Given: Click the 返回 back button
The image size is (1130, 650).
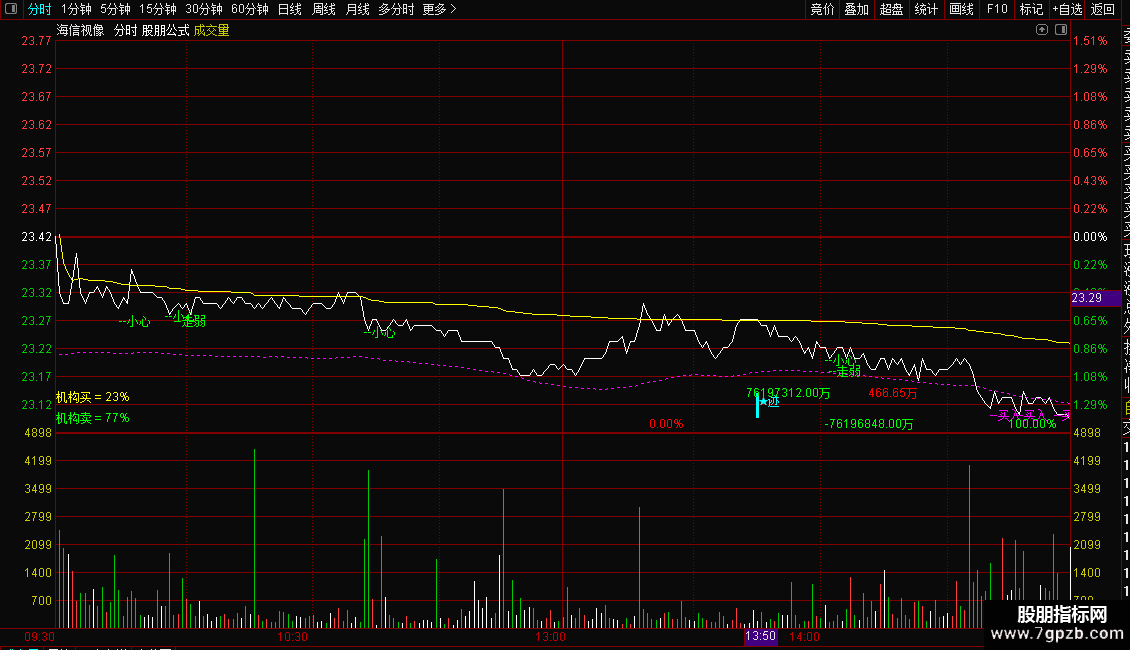Looking at the screenshot, I should pyautogui.click(x=1103, y=9).
